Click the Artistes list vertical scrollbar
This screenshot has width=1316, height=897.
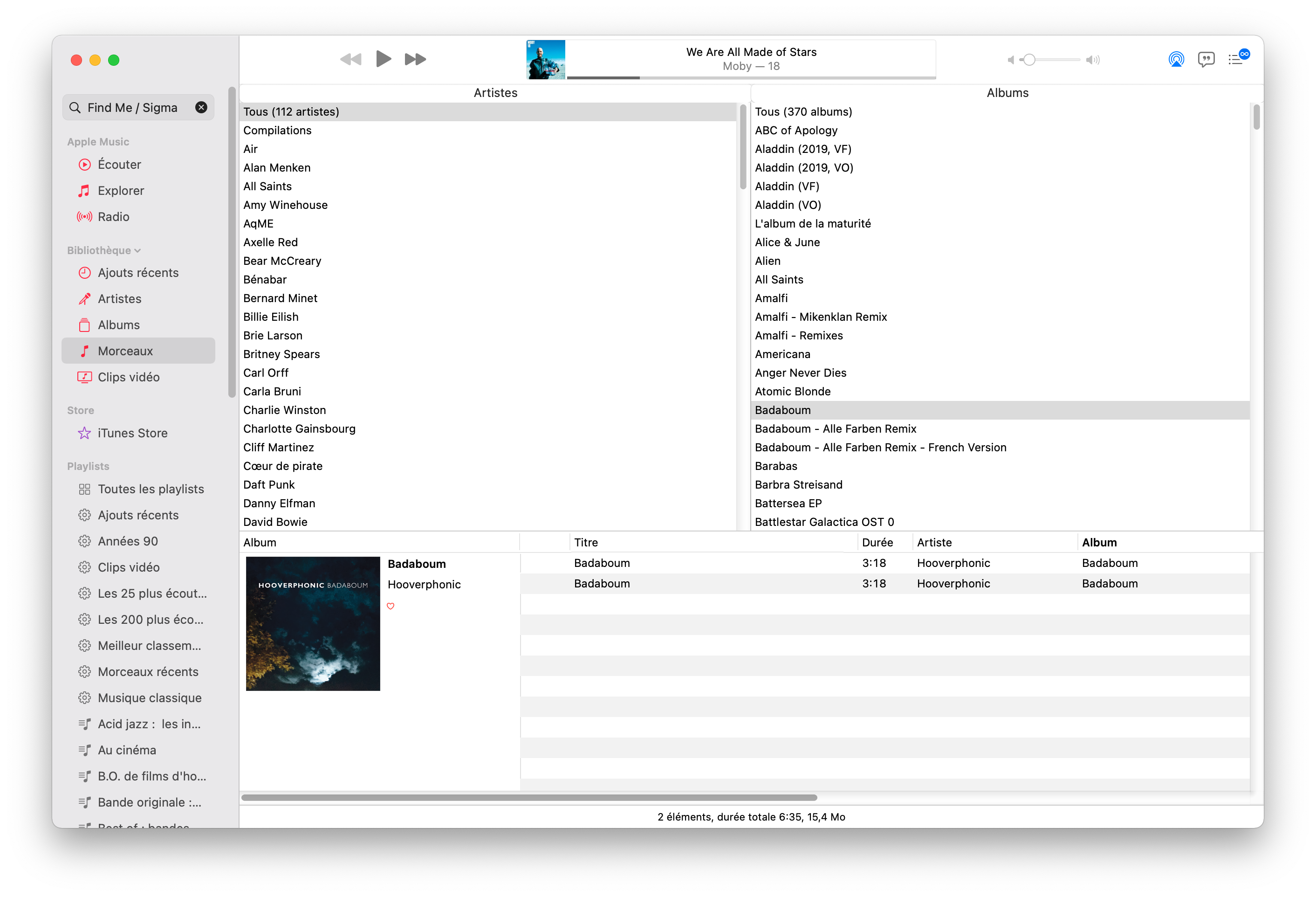coord(743,146)
